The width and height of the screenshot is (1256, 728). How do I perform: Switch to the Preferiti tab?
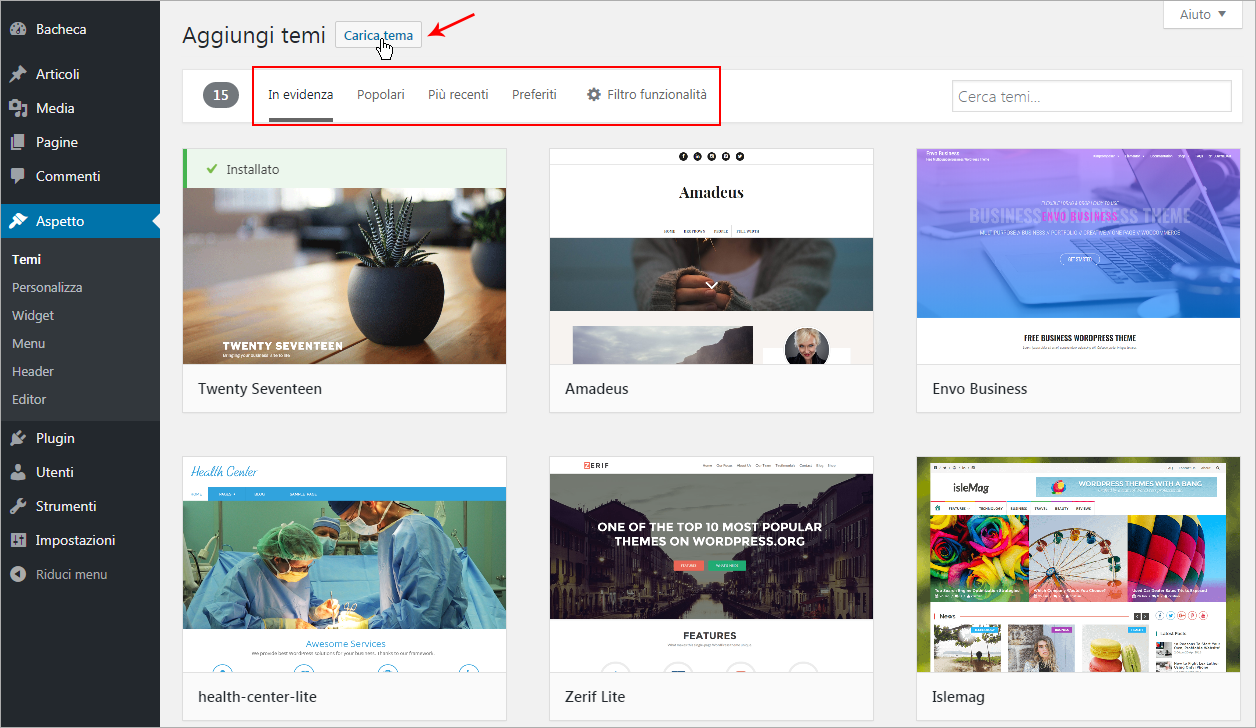tap(534, 95)
